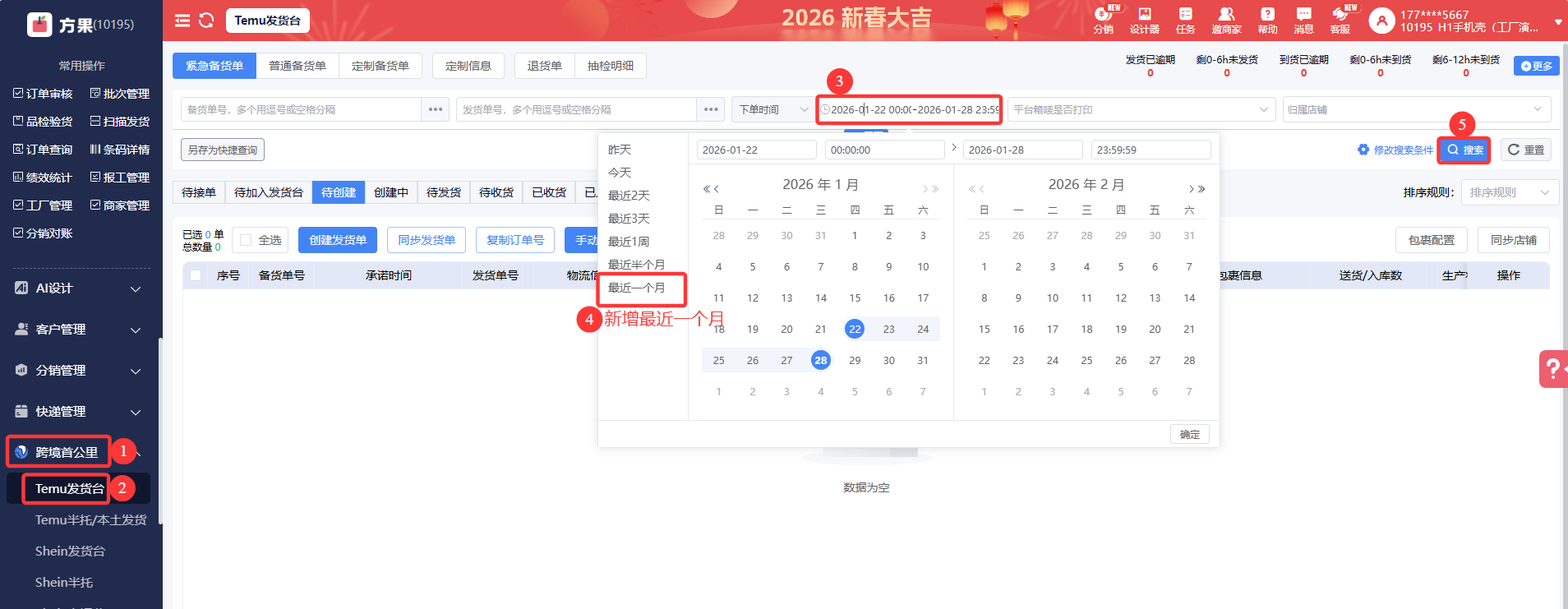Screen dimensions: 1568x609
Task: Open the 排序规则 sort rule dropdown
Action: click(1510, 192)
